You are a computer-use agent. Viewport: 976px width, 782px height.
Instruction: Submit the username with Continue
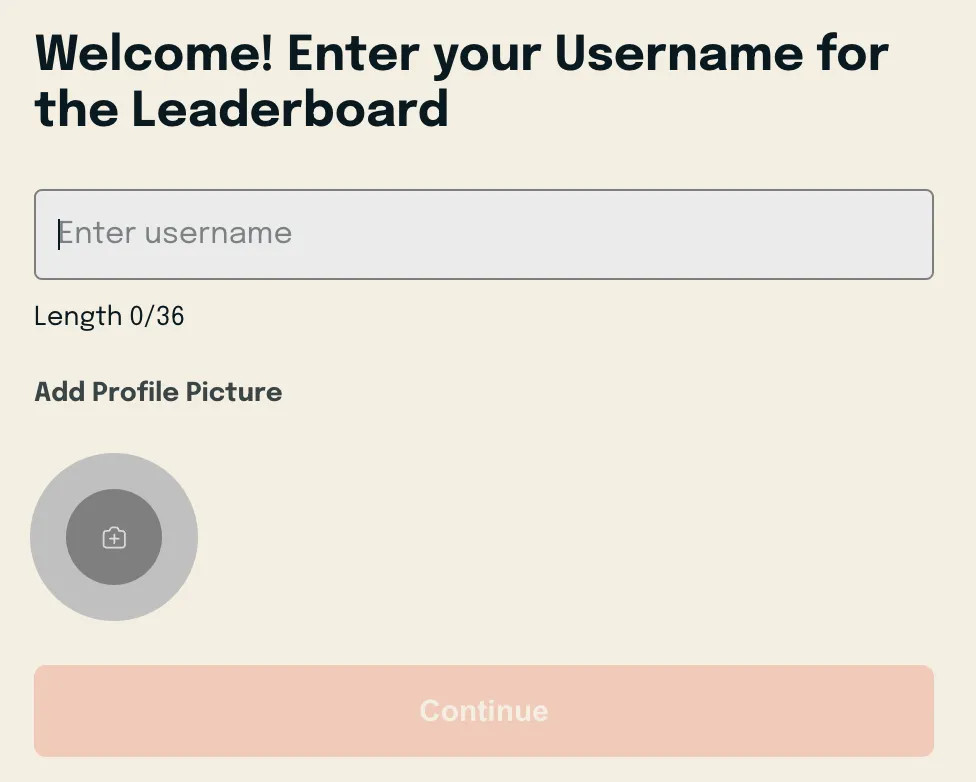click(484, 711)
